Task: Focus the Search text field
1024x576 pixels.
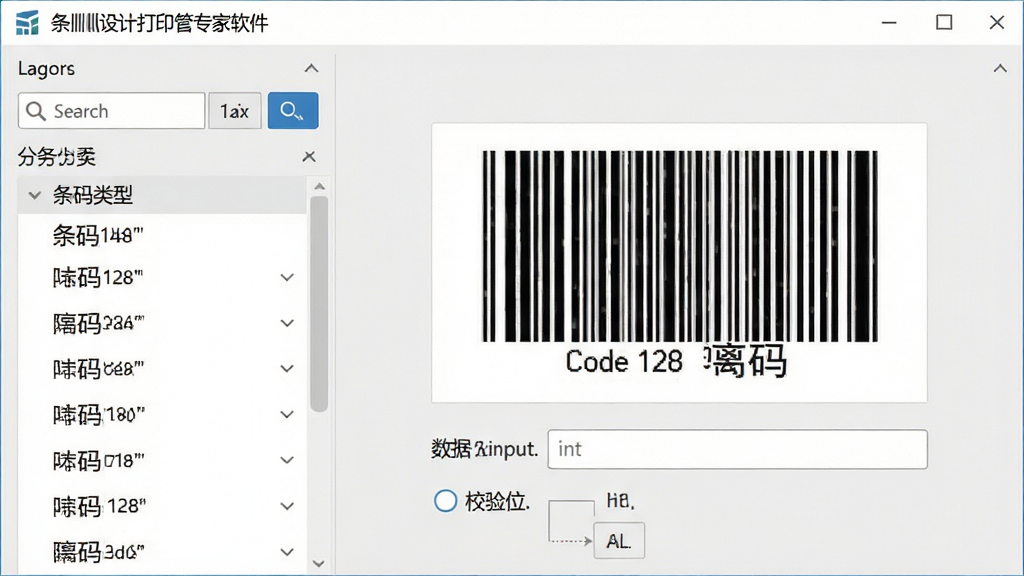Action: click(x=112, y=111)
